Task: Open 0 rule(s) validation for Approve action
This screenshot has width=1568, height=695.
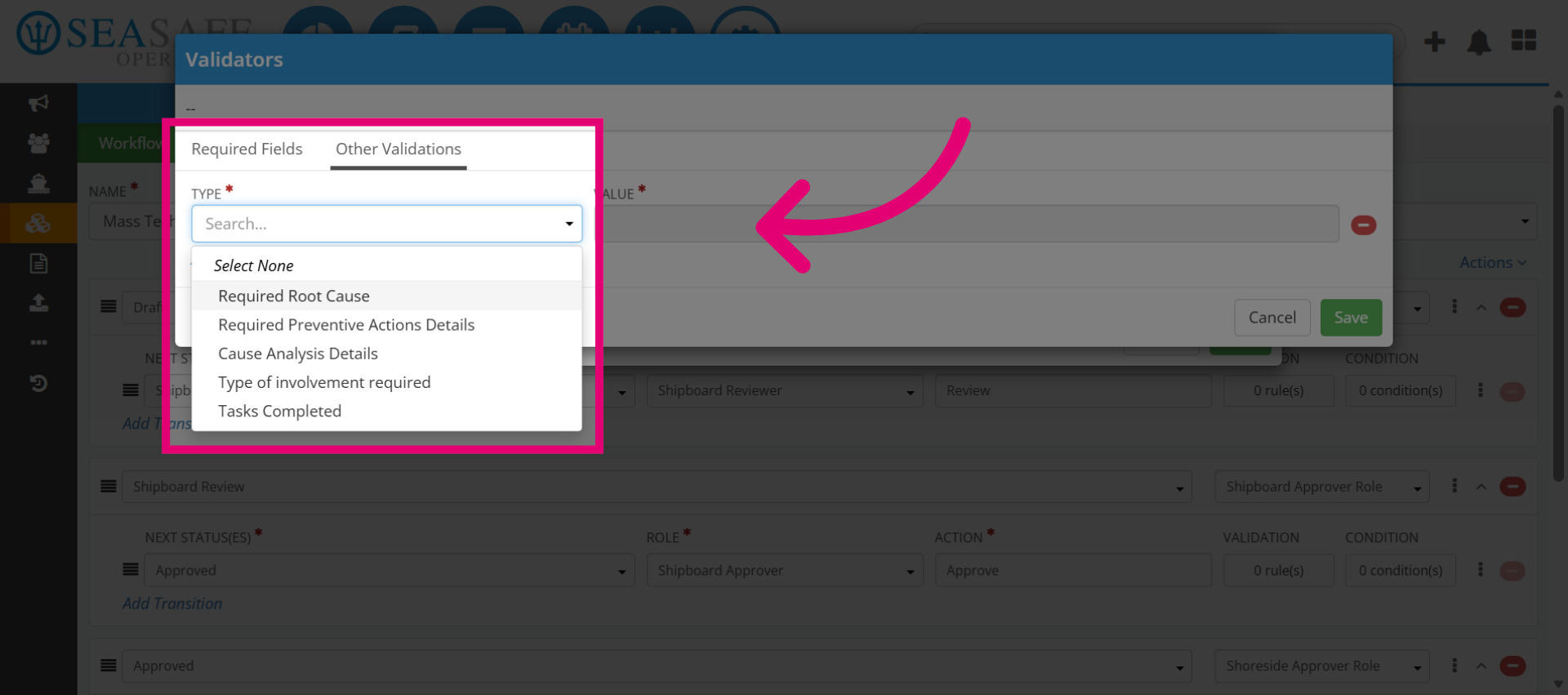Action: (1278, 570)
